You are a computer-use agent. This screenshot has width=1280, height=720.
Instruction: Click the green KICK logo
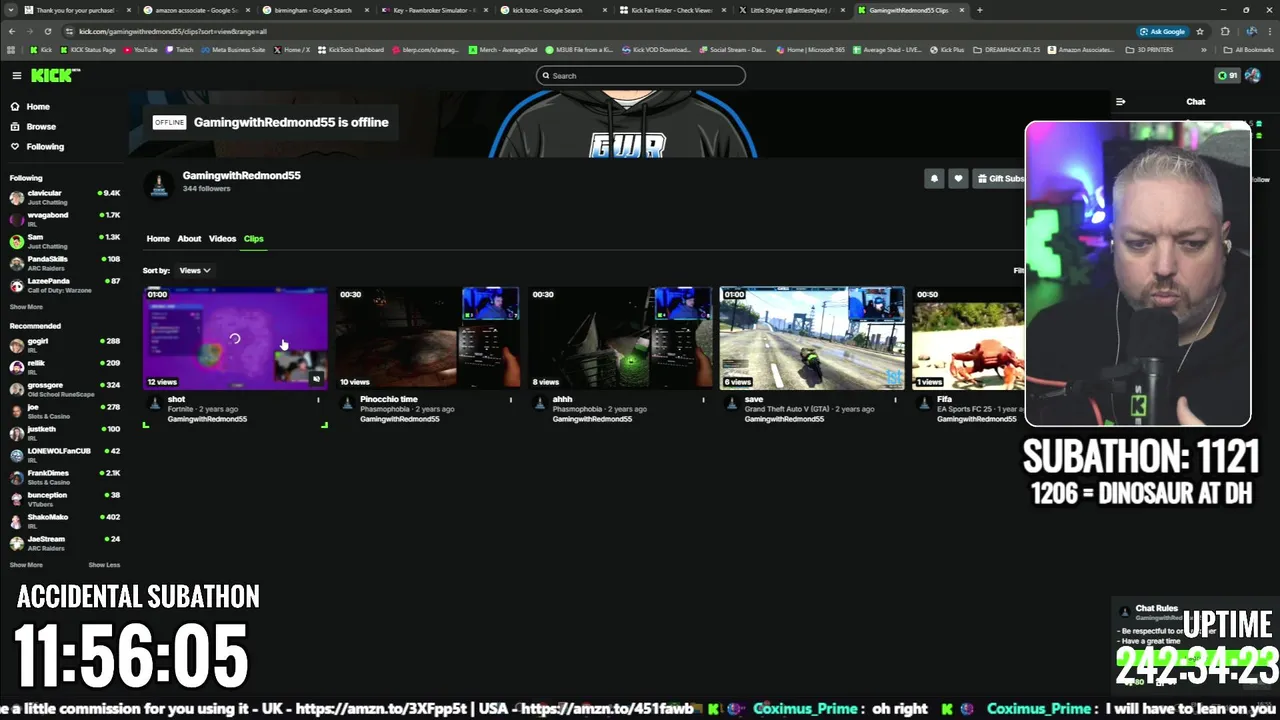click(x=50, y=76)
